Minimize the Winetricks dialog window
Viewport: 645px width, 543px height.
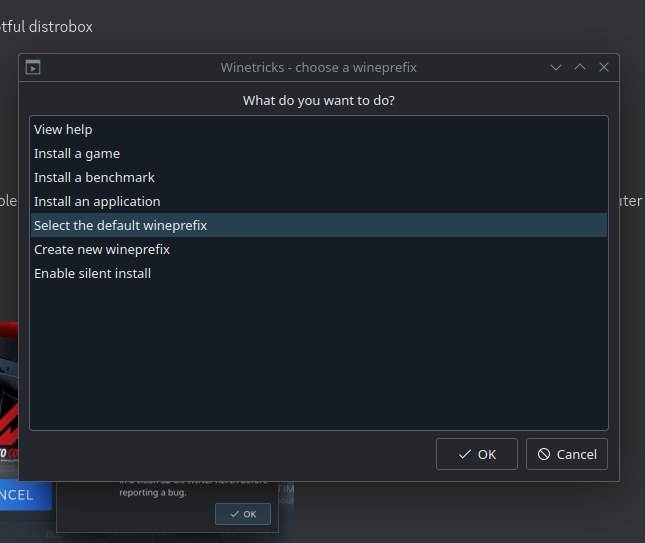pyautogui.click(x=556, y=67)
